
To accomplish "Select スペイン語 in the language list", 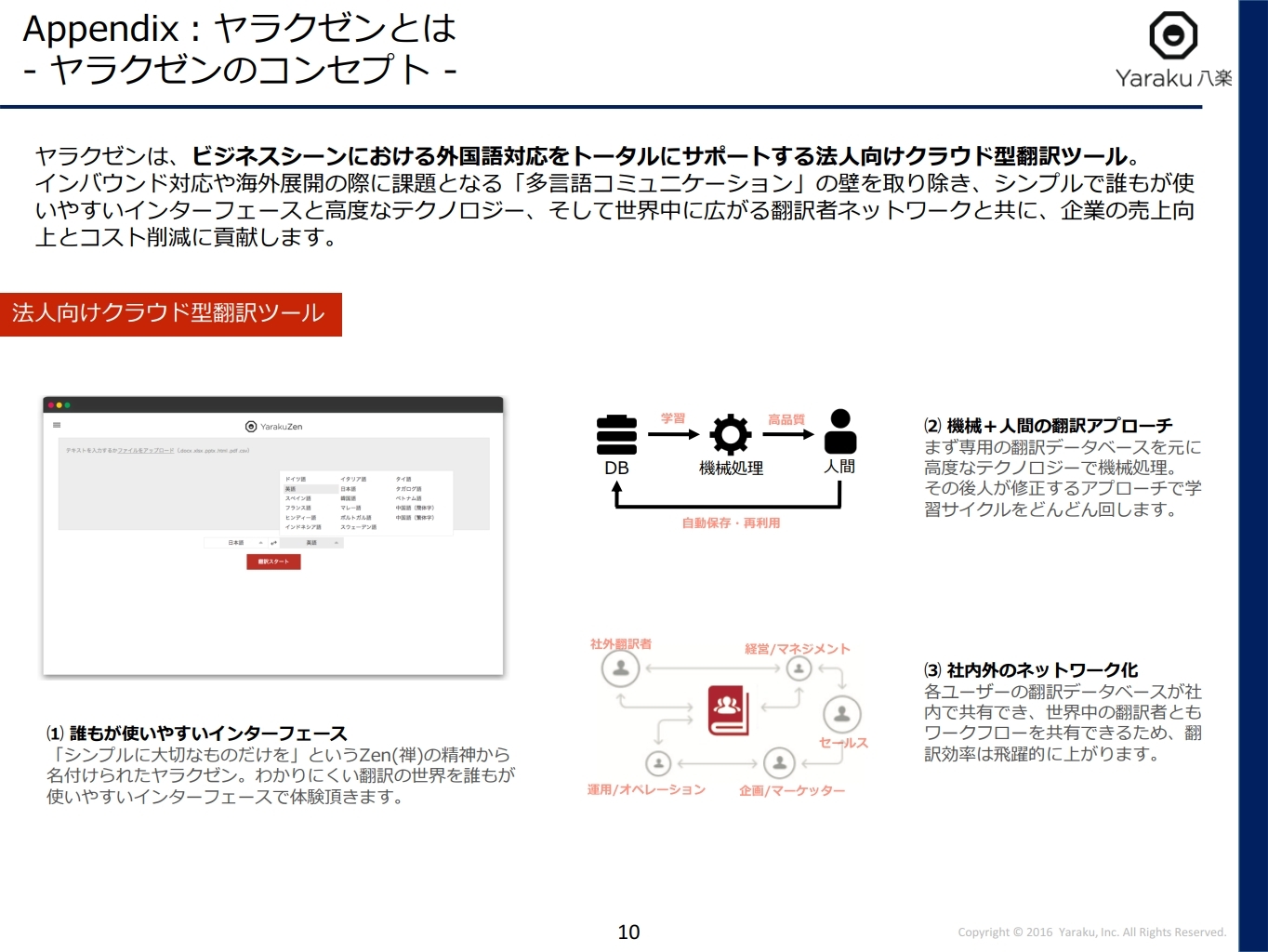I will coord(297,498).
